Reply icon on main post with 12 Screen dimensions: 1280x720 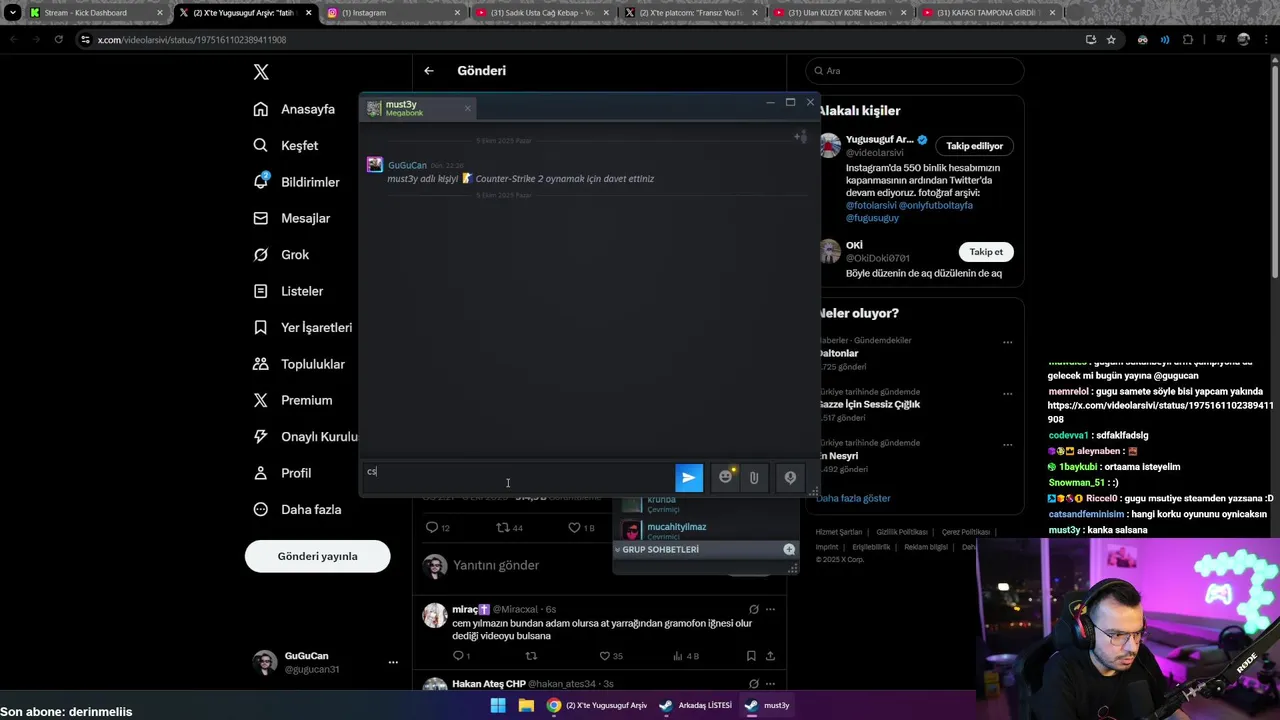(432, 527)
